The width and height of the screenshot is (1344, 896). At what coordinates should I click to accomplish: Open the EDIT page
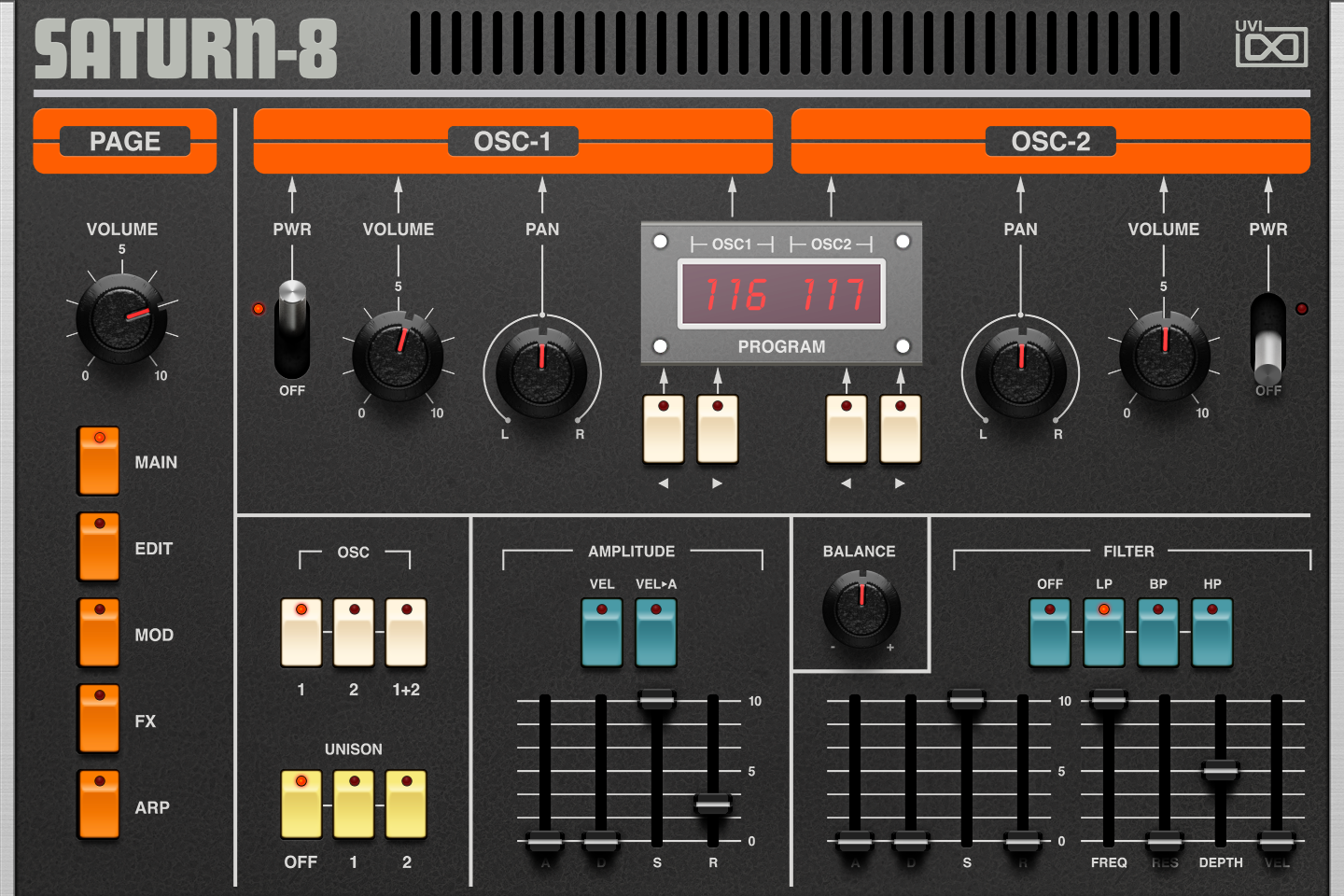(x=98, y=548)
